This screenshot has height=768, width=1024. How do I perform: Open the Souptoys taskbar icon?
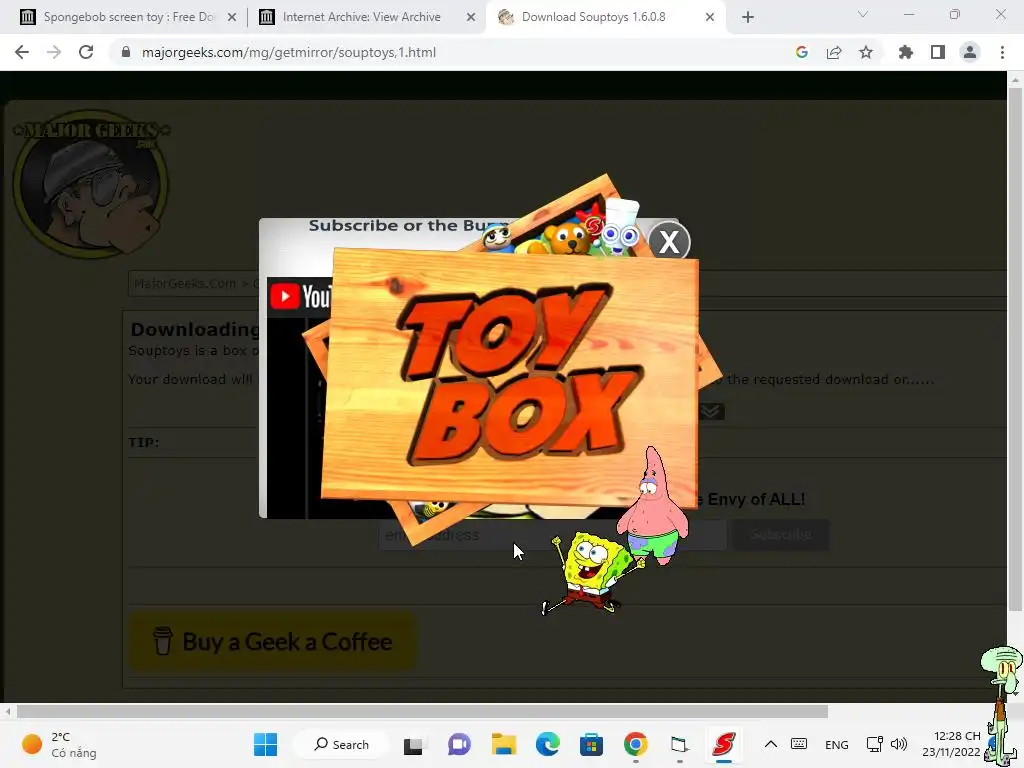coord(724,744)
